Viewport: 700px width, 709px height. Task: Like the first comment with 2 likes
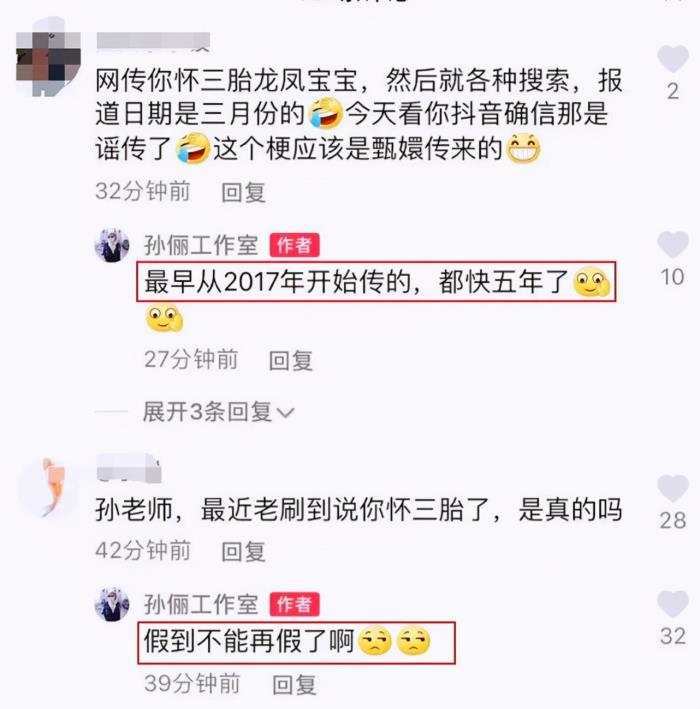coord(673,59)
